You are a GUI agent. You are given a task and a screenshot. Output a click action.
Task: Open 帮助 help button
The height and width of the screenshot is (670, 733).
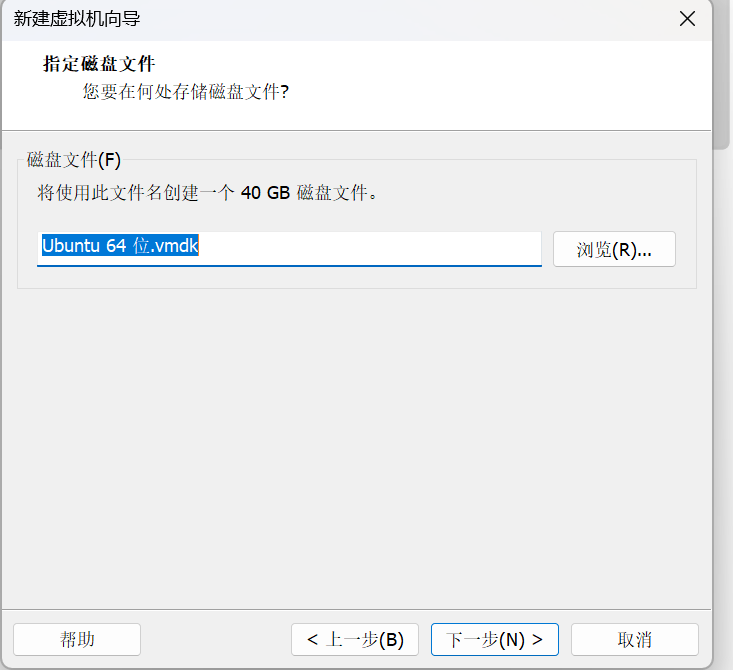(x=77, y=639)
